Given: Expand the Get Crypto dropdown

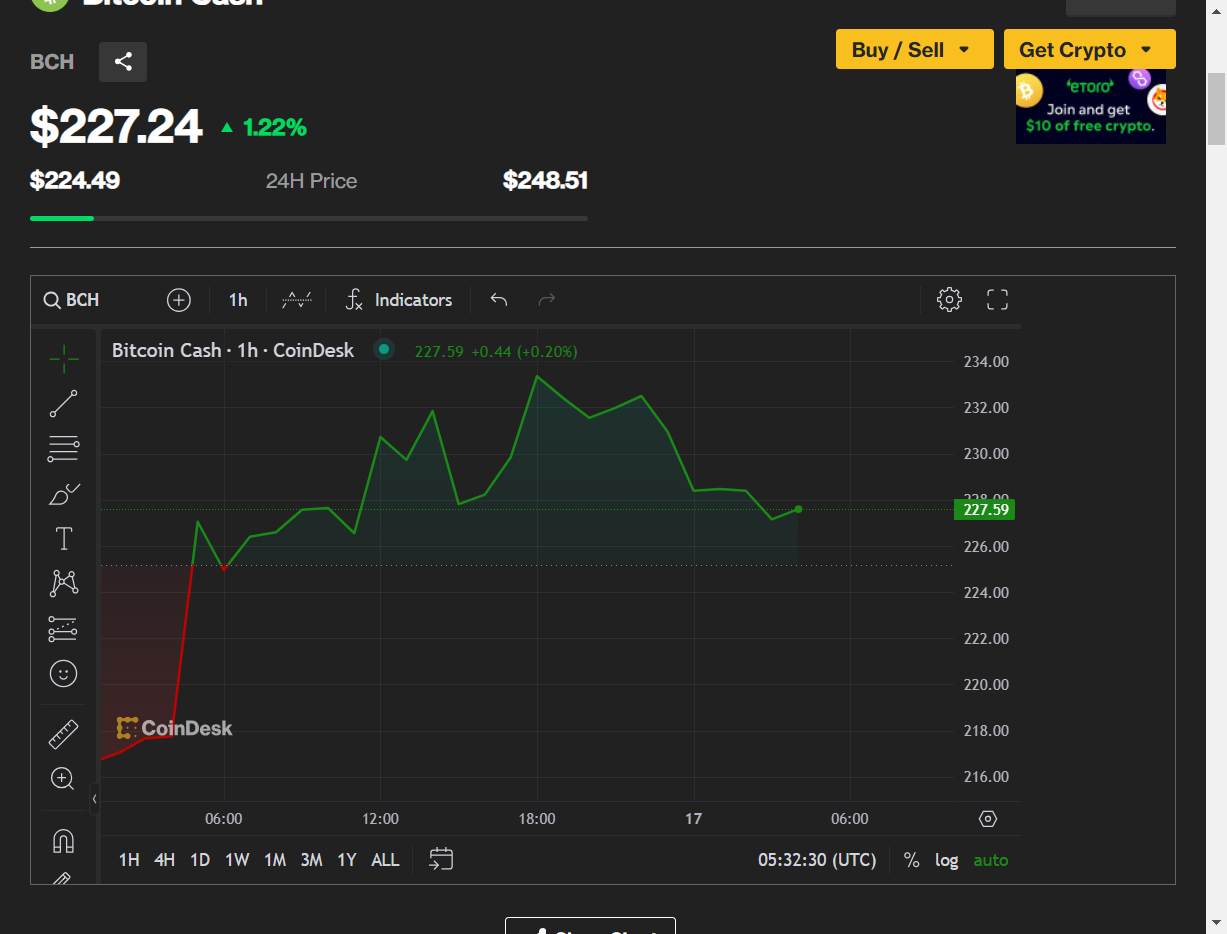Looking at the screenshot, I should pos(1089,49).
